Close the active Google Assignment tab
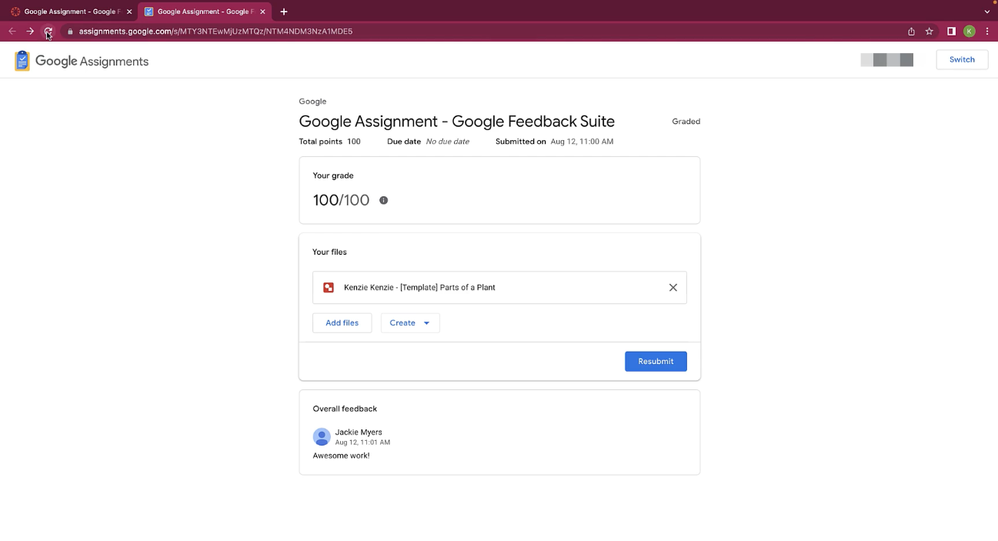This screenshot has height=541, width=998. pos(263,11)
